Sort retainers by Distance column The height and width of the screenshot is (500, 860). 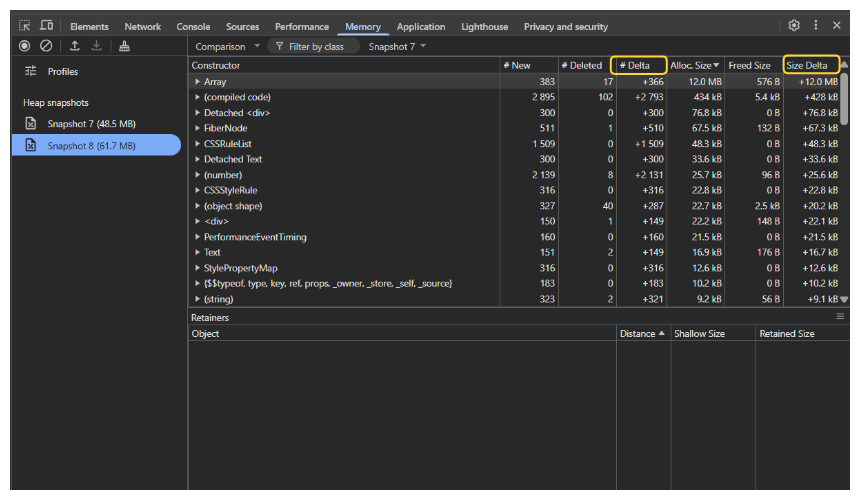point(643,333)
